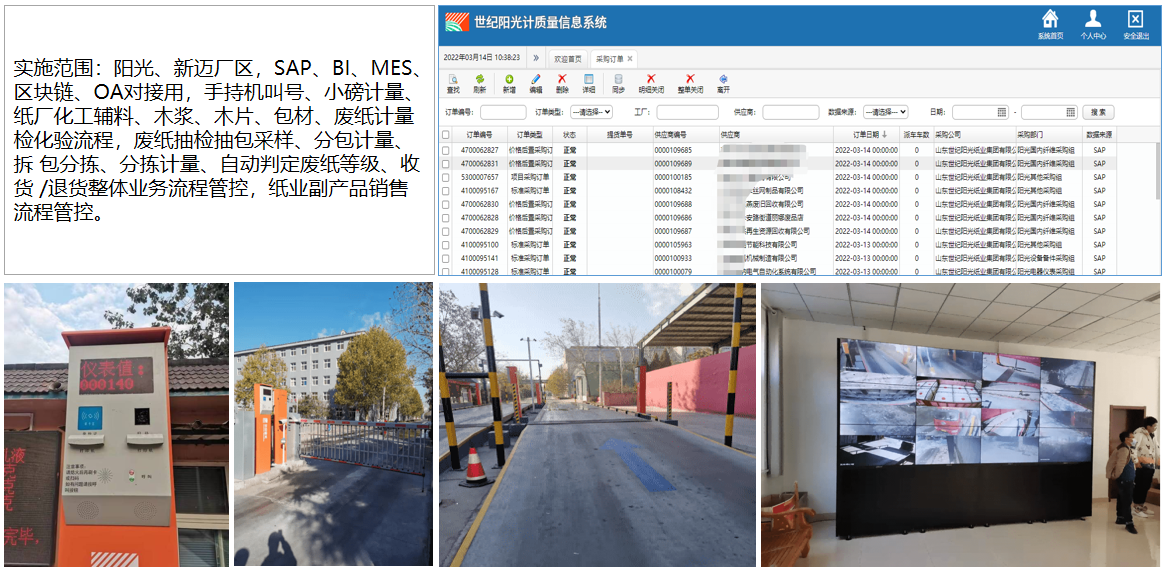Click the 查找 search icon in toolbar

[x=453, y=79]
